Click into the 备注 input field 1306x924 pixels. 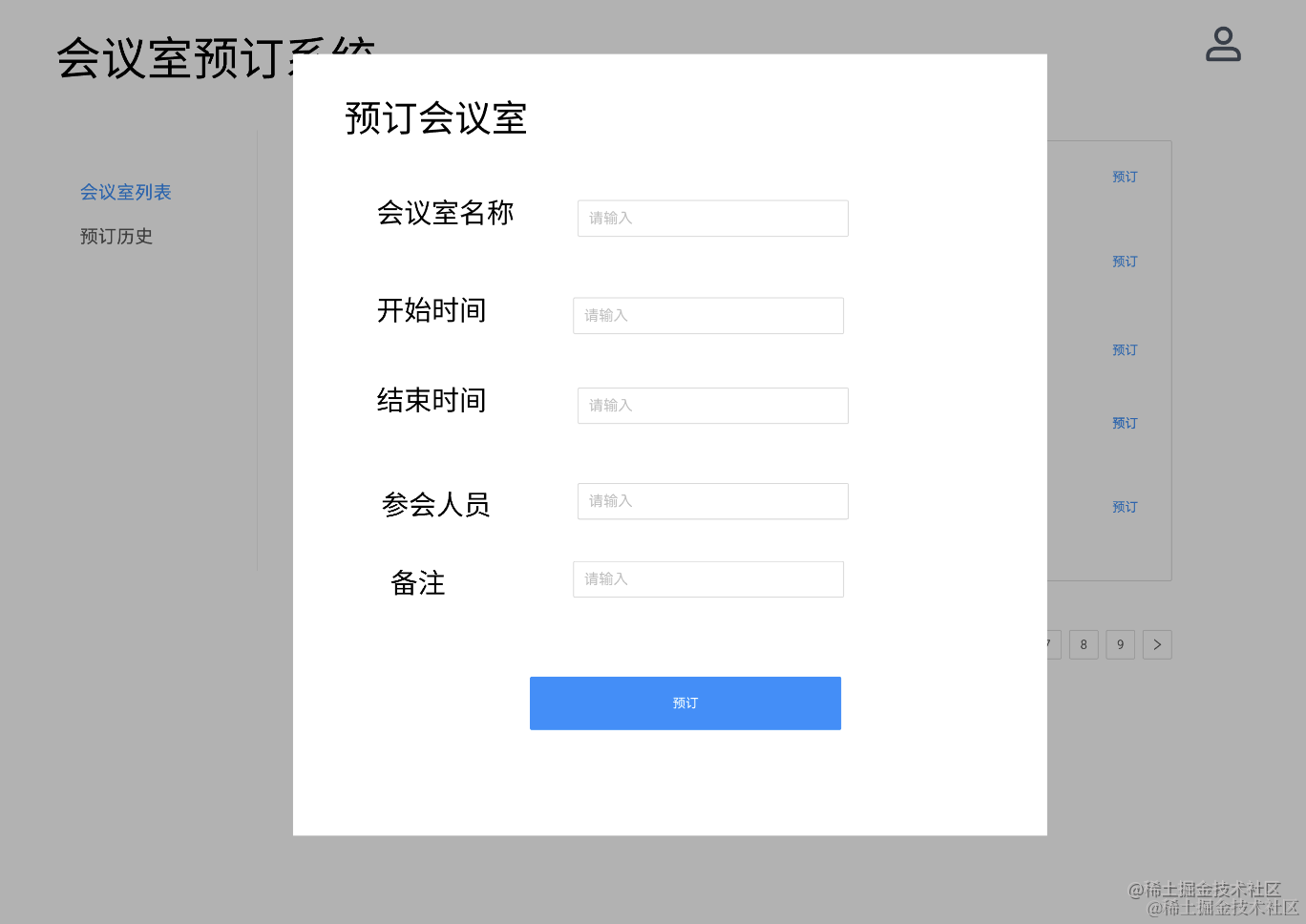707,578
